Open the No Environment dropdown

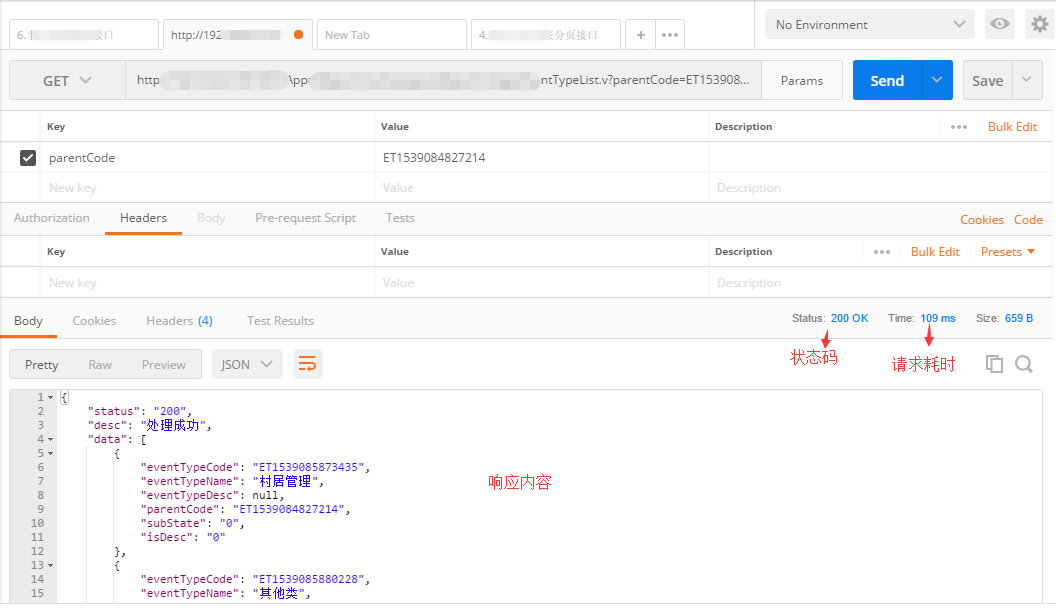[869, 24]
